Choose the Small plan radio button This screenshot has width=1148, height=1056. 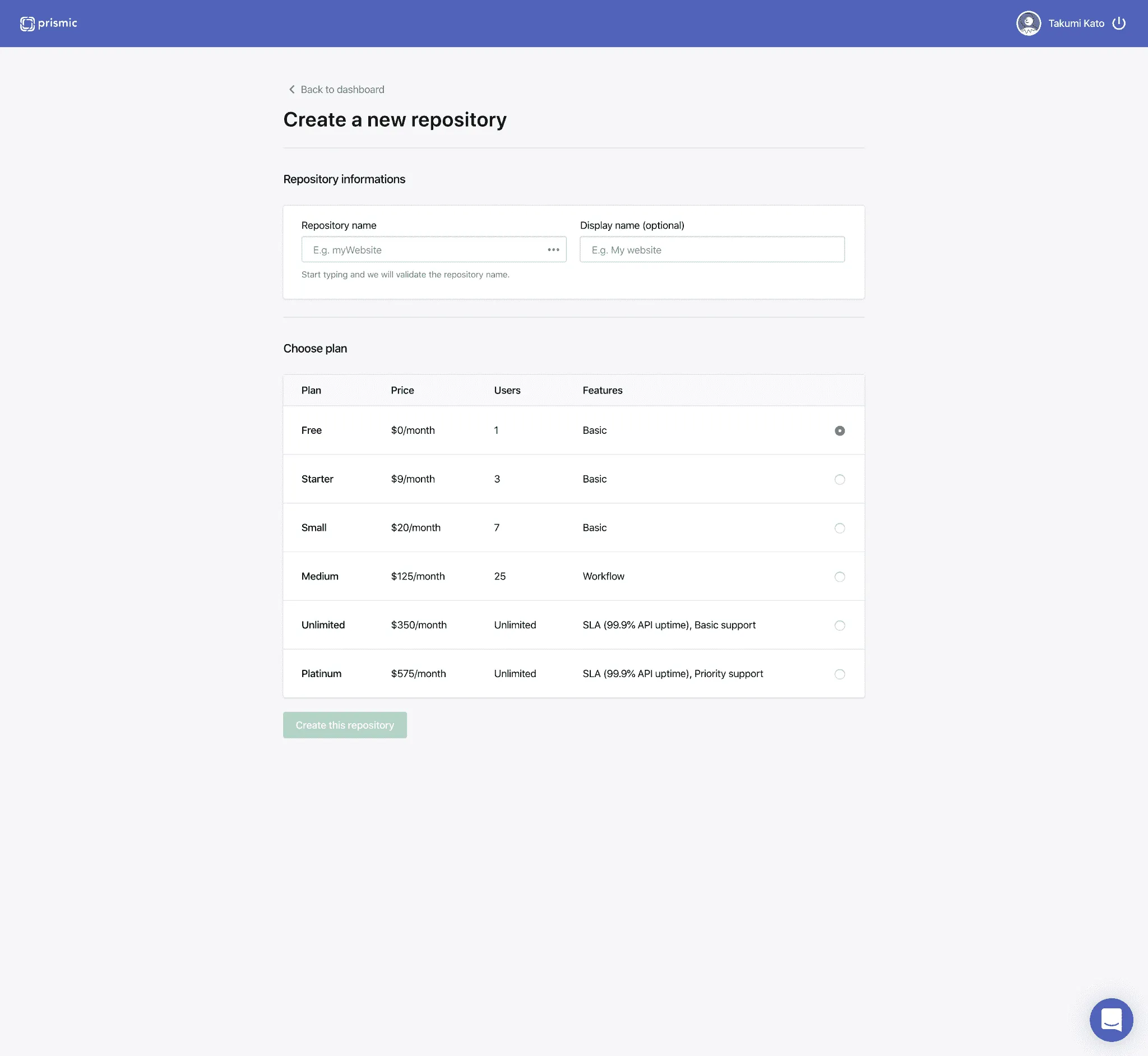pos(839,528)
